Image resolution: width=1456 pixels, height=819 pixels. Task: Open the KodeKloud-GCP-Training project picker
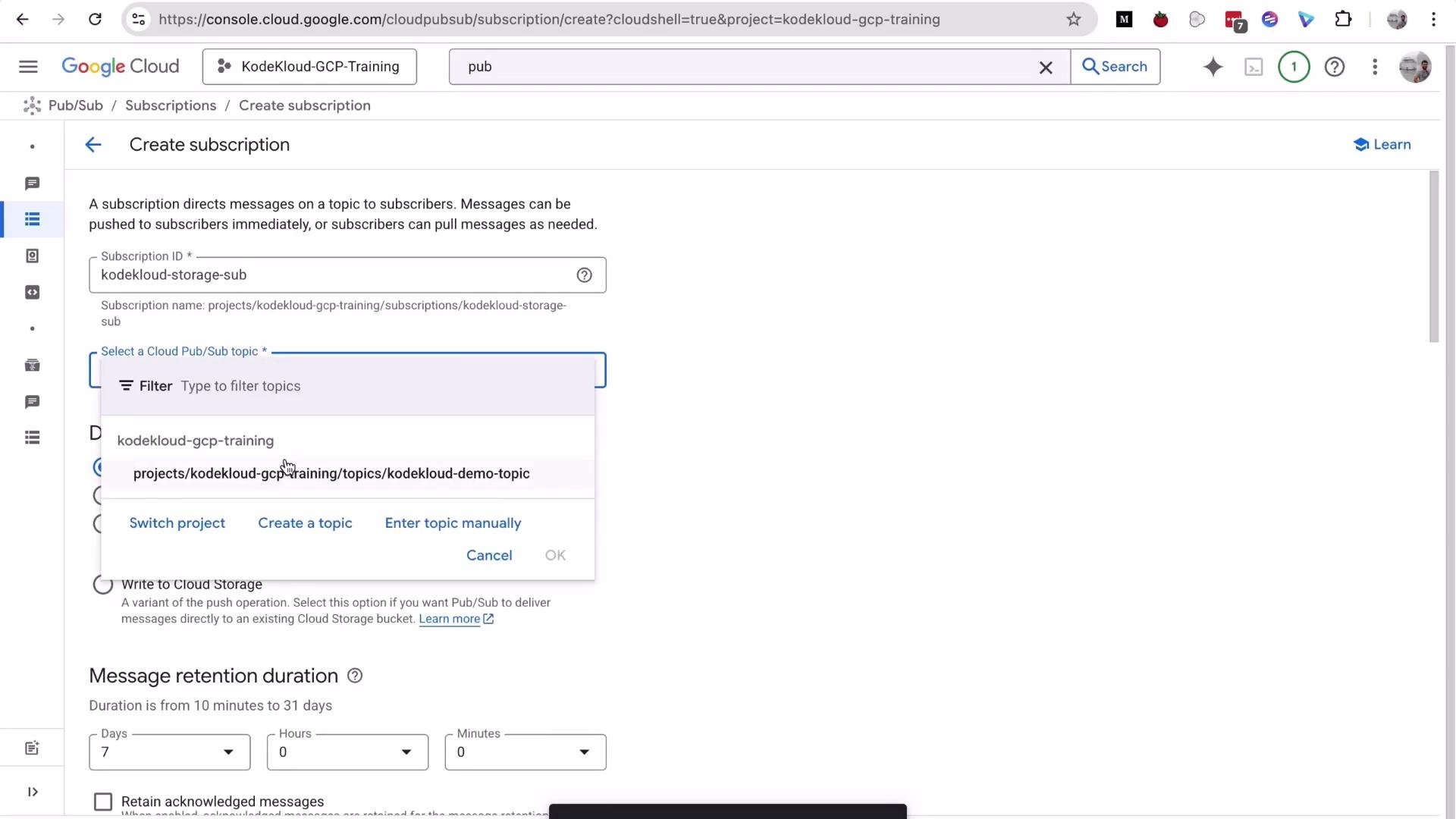click(309, 67)
